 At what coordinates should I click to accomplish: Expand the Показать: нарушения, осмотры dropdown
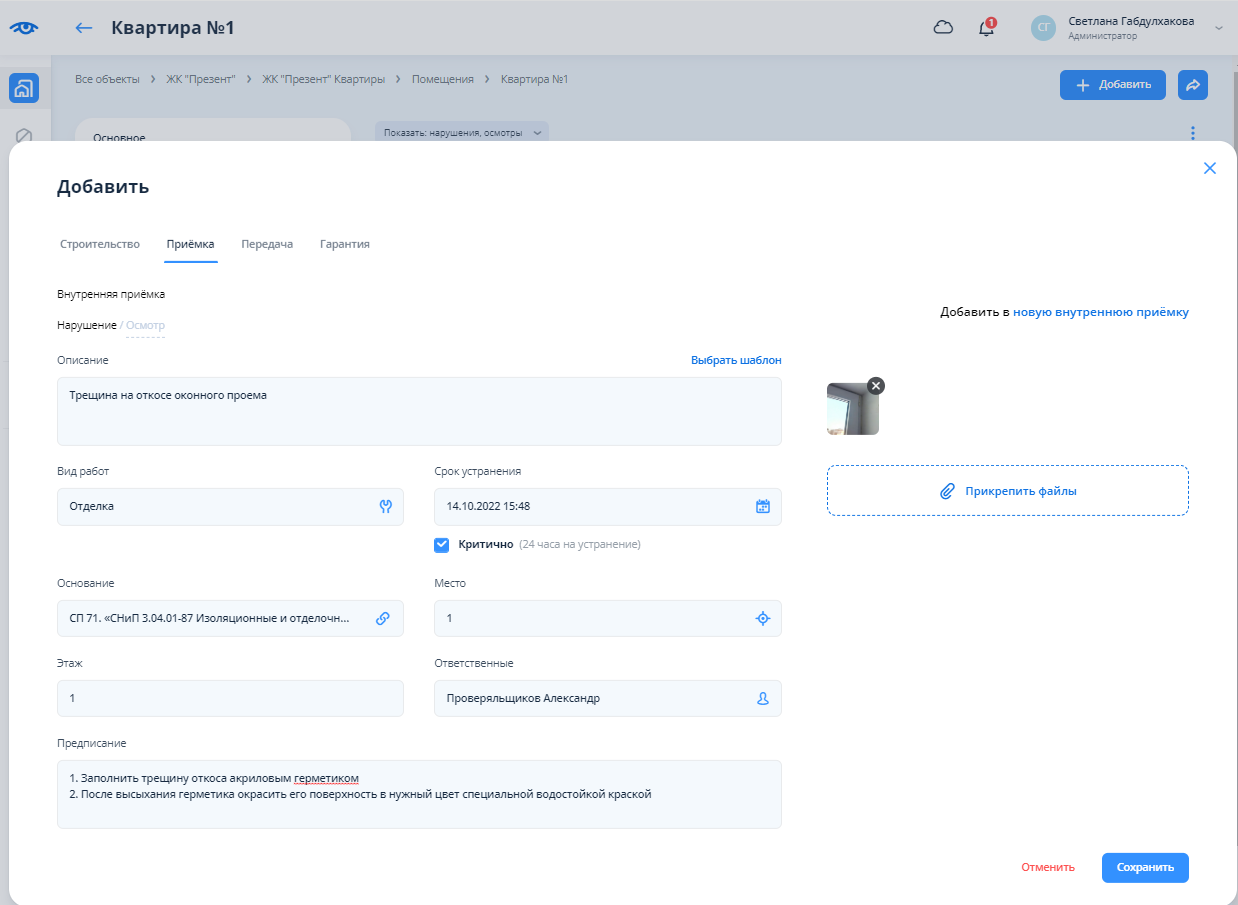(461, 133)
